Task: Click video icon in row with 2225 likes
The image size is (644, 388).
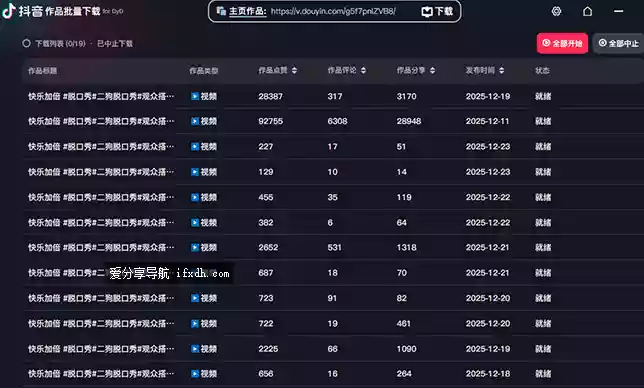Action: [x=195, y=349]
